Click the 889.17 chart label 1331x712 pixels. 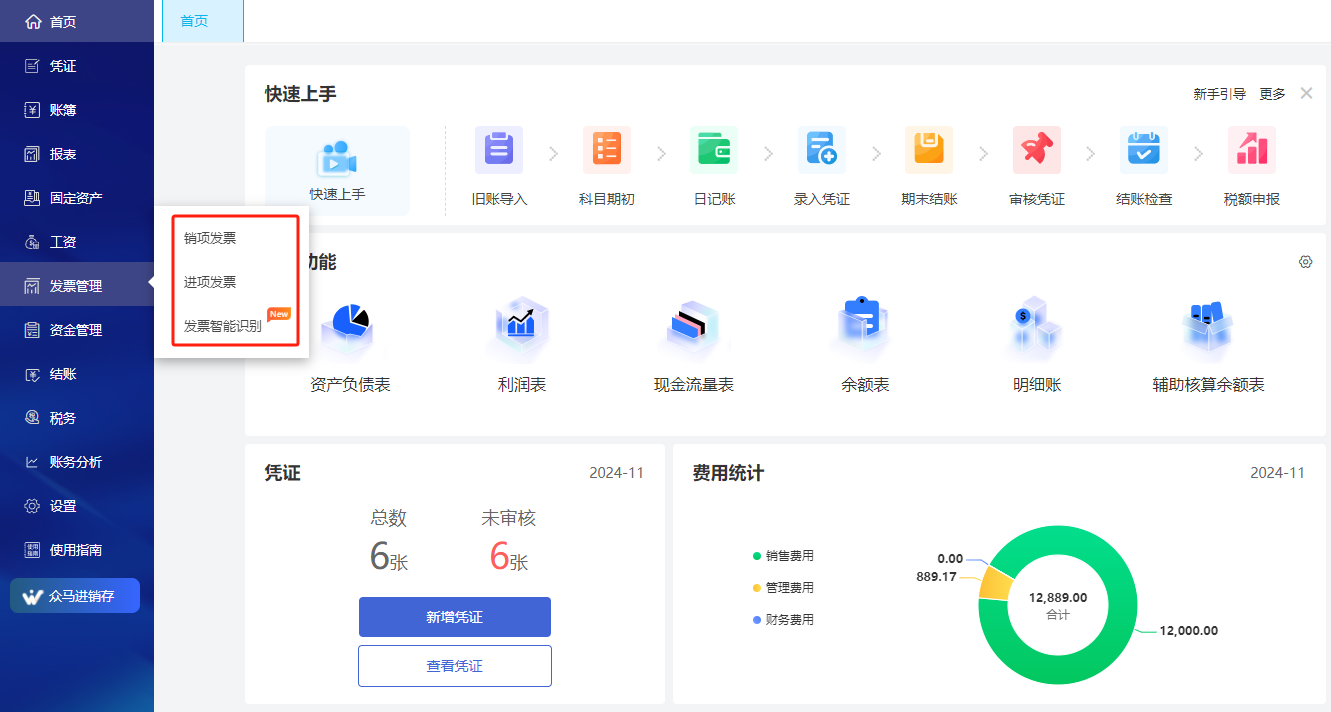pyautogui.click(x=936, y=577)
